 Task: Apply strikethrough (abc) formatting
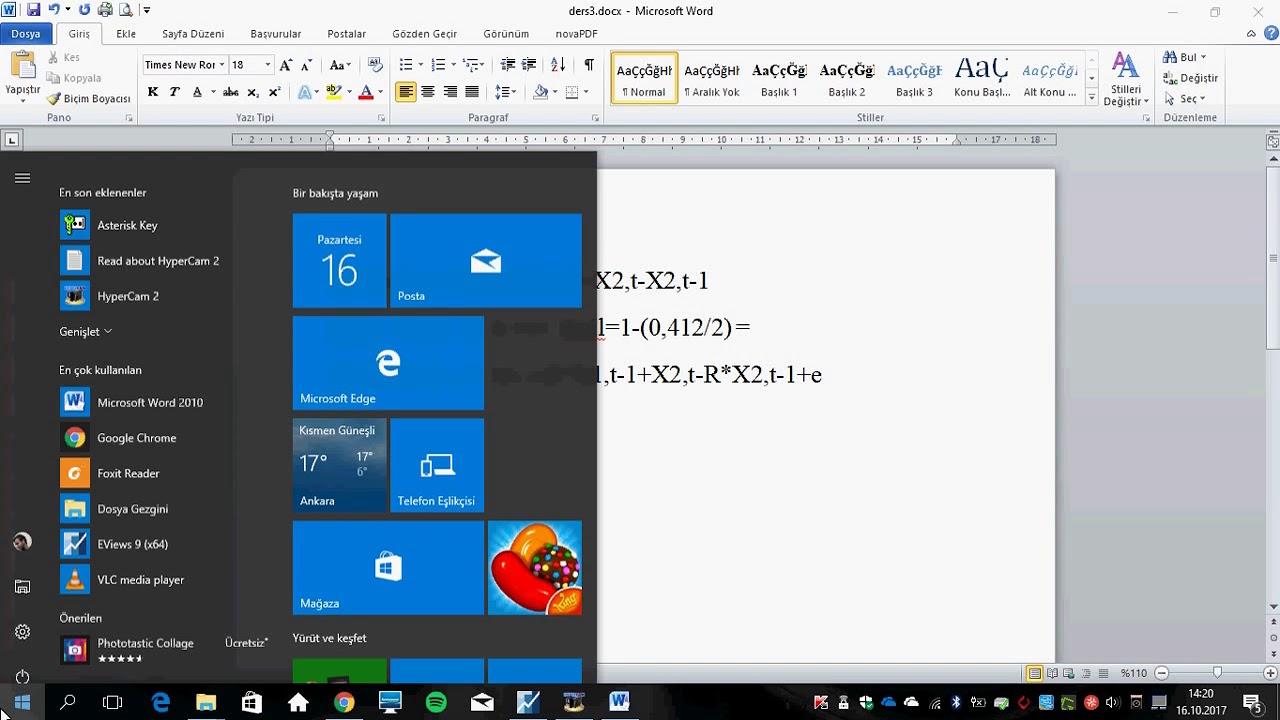231,92
